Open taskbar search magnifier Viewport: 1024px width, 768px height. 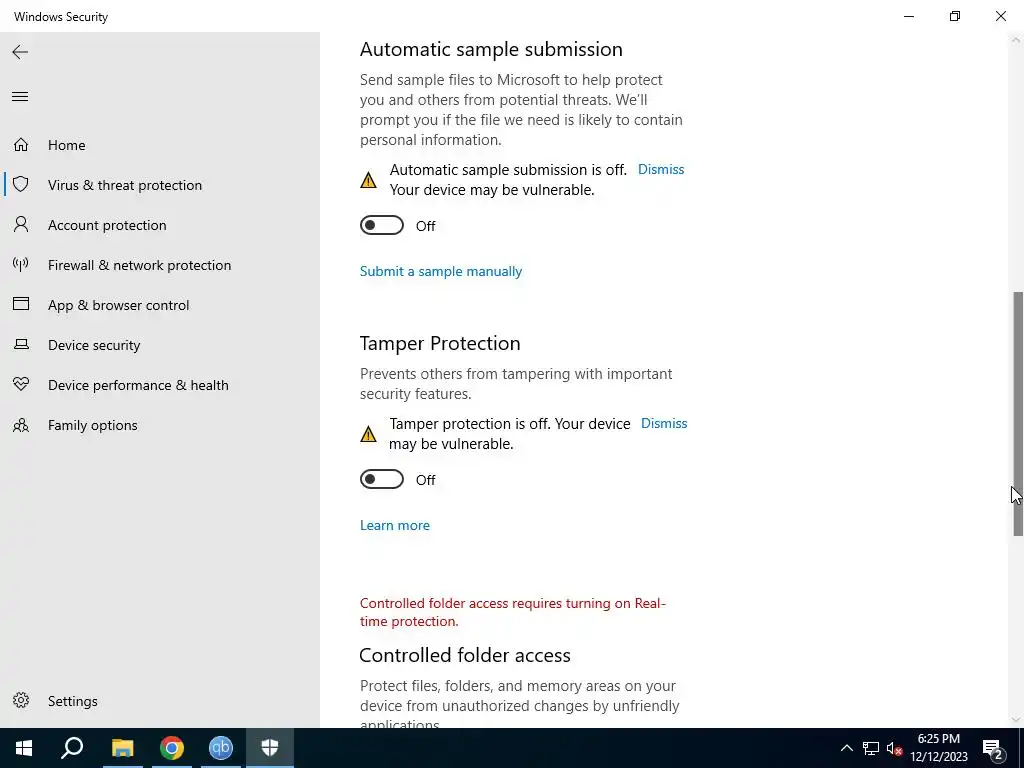coord(72,748)
